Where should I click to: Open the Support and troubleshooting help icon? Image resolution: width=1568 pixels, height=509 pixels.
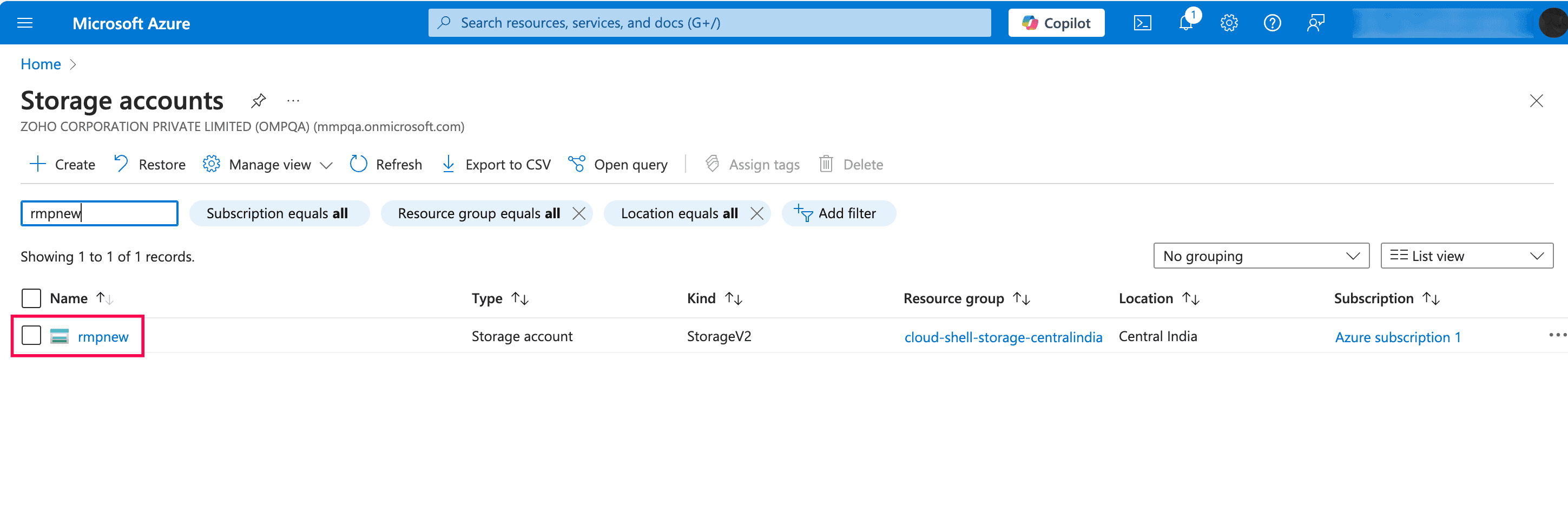tap(1271, 23)
